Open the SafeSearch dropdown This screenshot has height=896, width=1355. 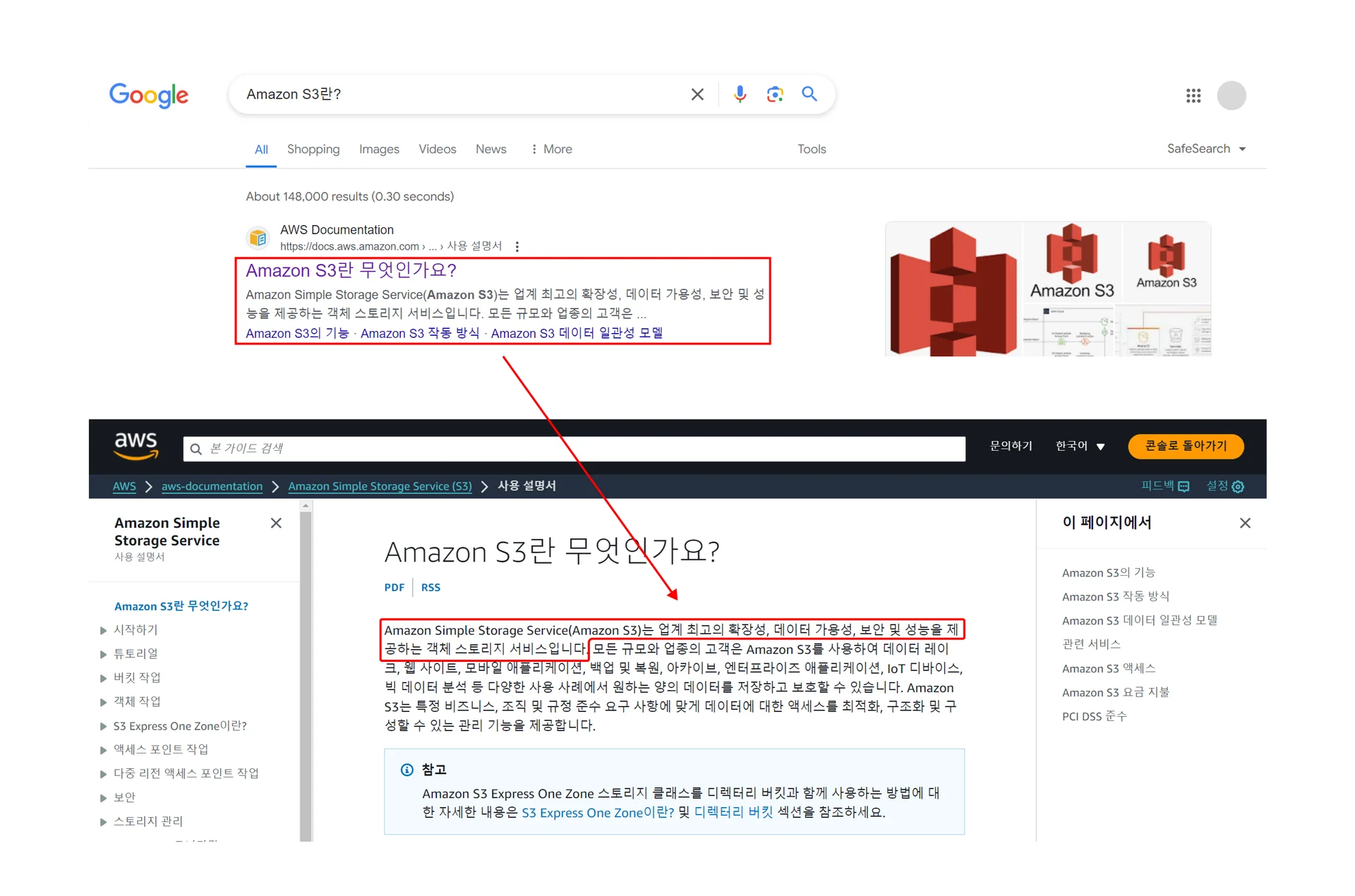tap(1205, 149)
